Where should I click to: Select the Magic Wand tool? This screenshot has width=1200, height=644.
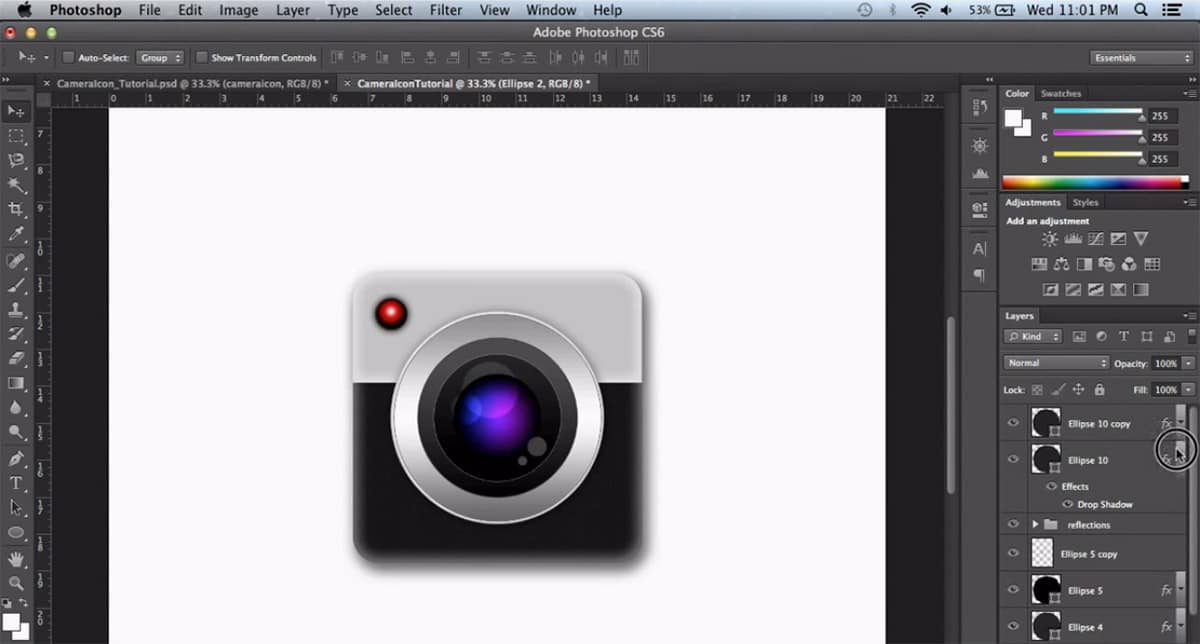[16, 185]
